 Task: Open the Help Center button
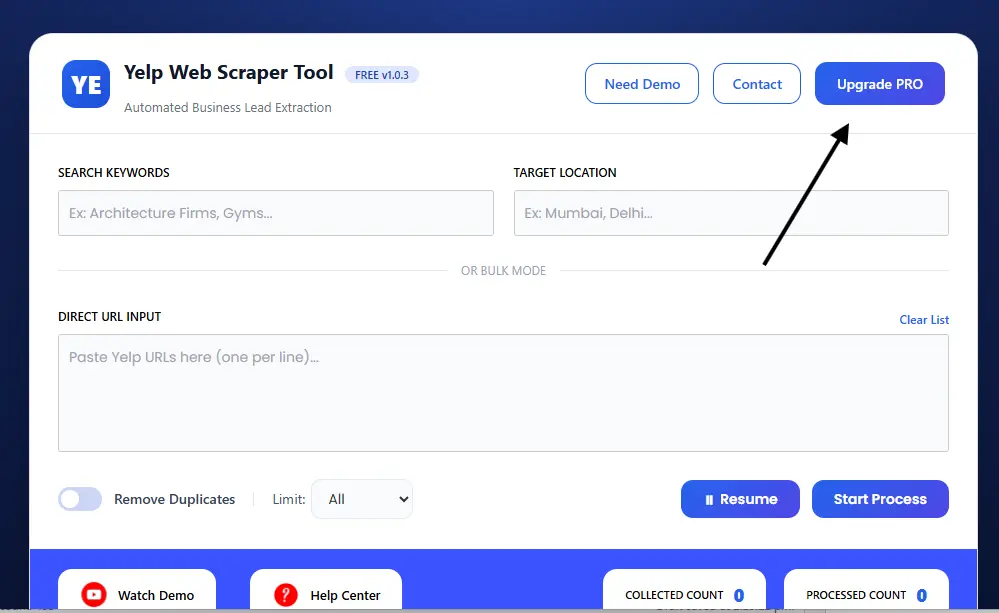tap(326, 591)
